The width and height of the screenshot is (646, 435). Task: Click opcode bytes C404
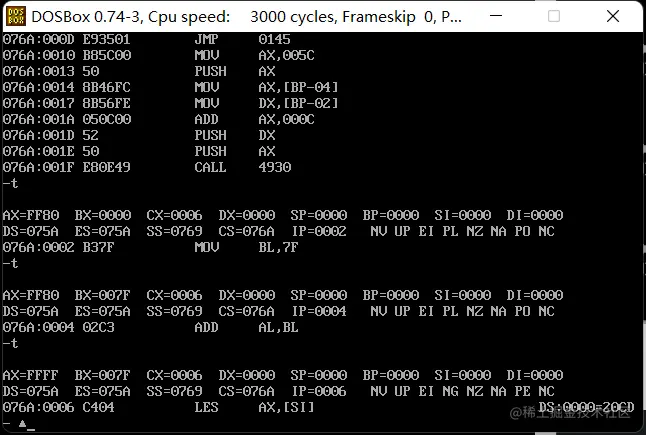(x=98, y=407)
